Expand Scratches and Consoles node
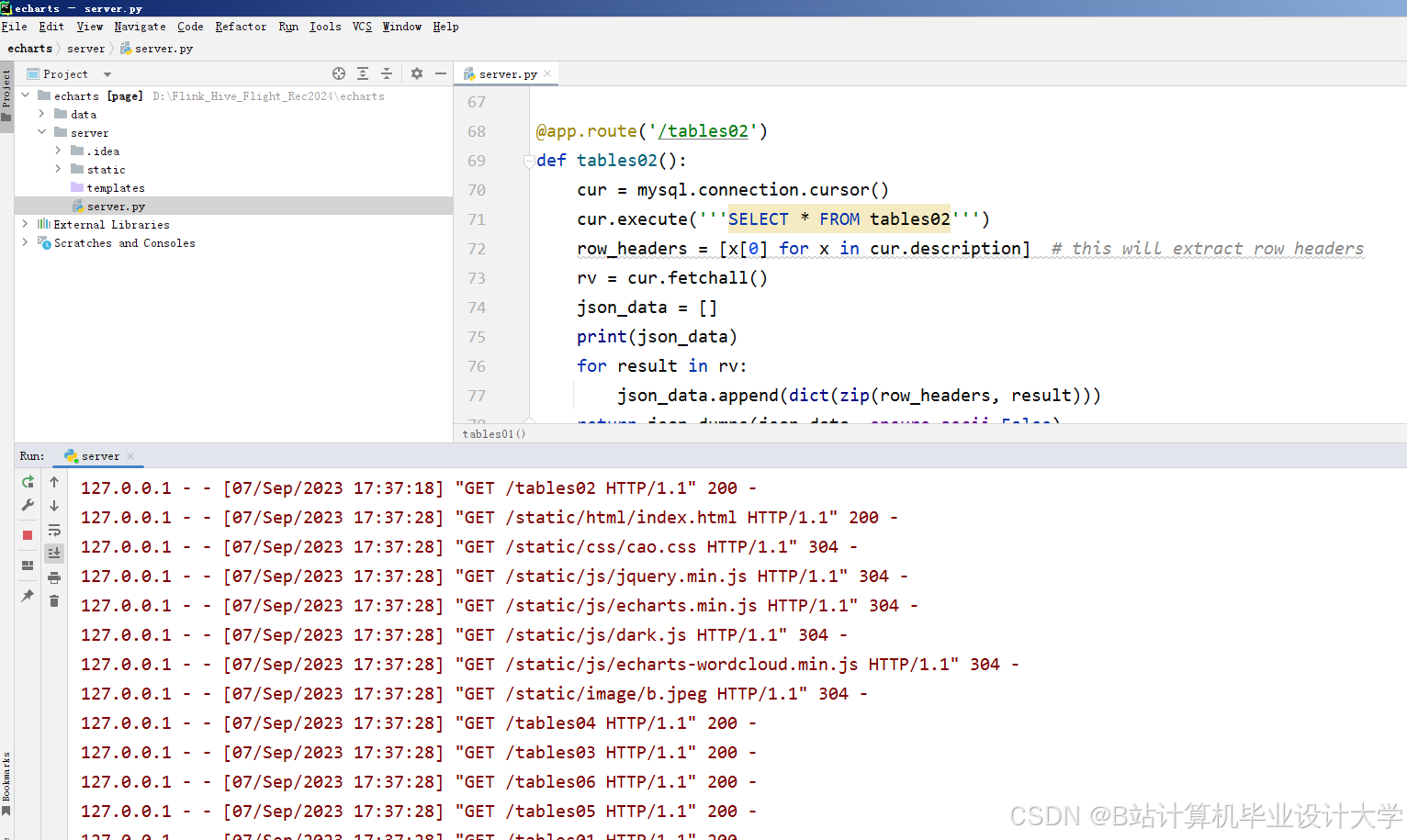Image resolution: width=1407 pixels, height=840 pixels. 25,242
